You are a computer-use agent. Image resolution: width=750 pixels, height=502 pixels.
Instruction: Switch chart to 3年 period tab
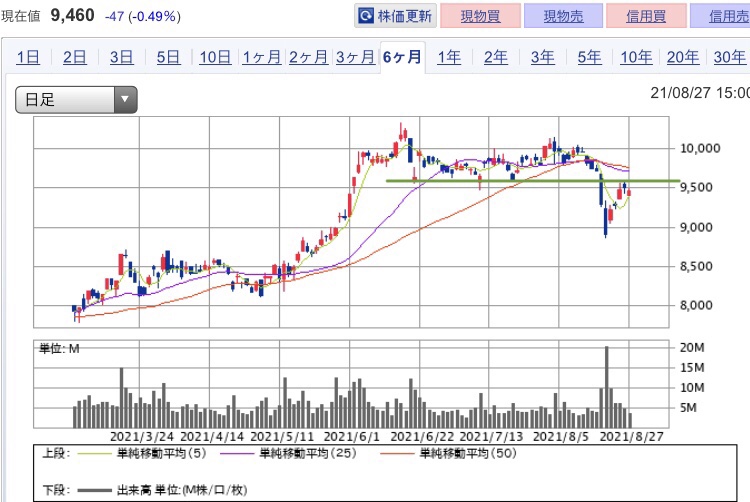(543, 57)
